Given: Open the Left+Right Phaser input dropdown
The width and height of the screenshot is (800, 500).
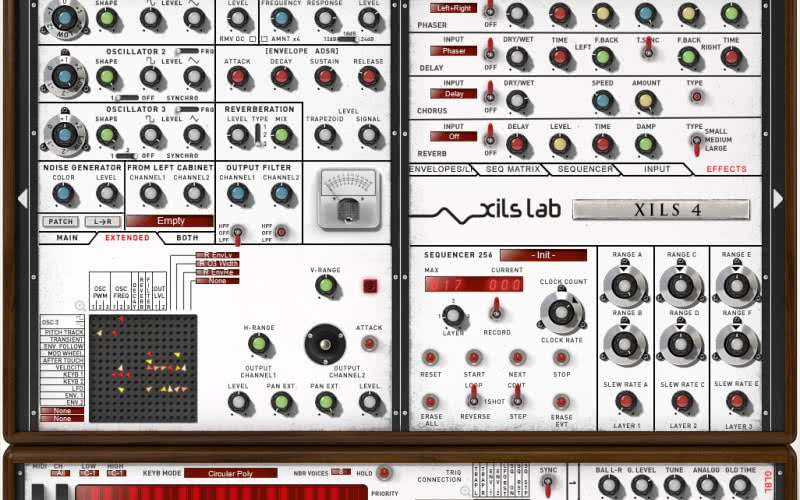Looking at the screenshot, I should [454, 8].
